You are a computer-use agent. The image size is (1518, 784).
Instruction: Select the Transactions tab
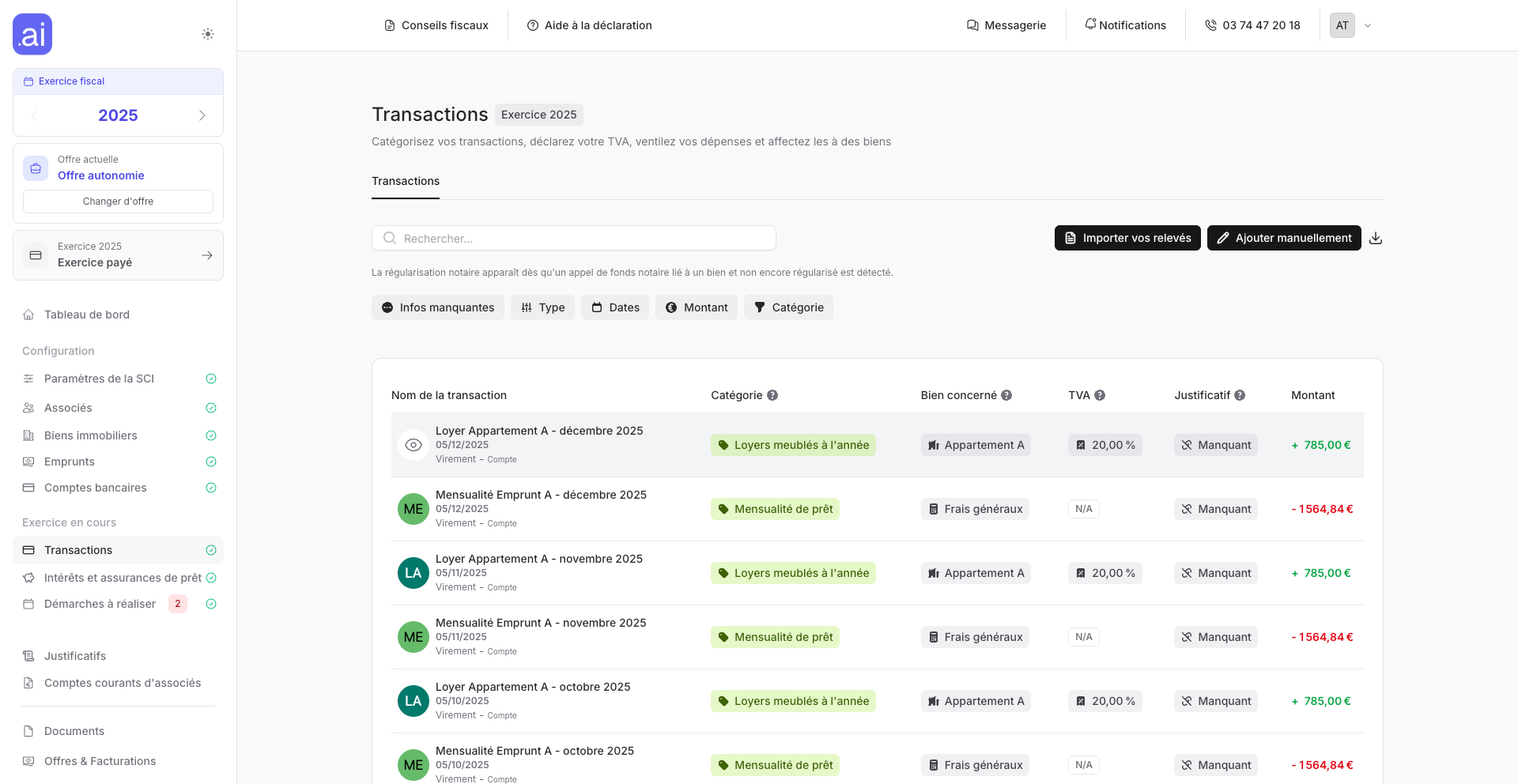coord(406,181)
